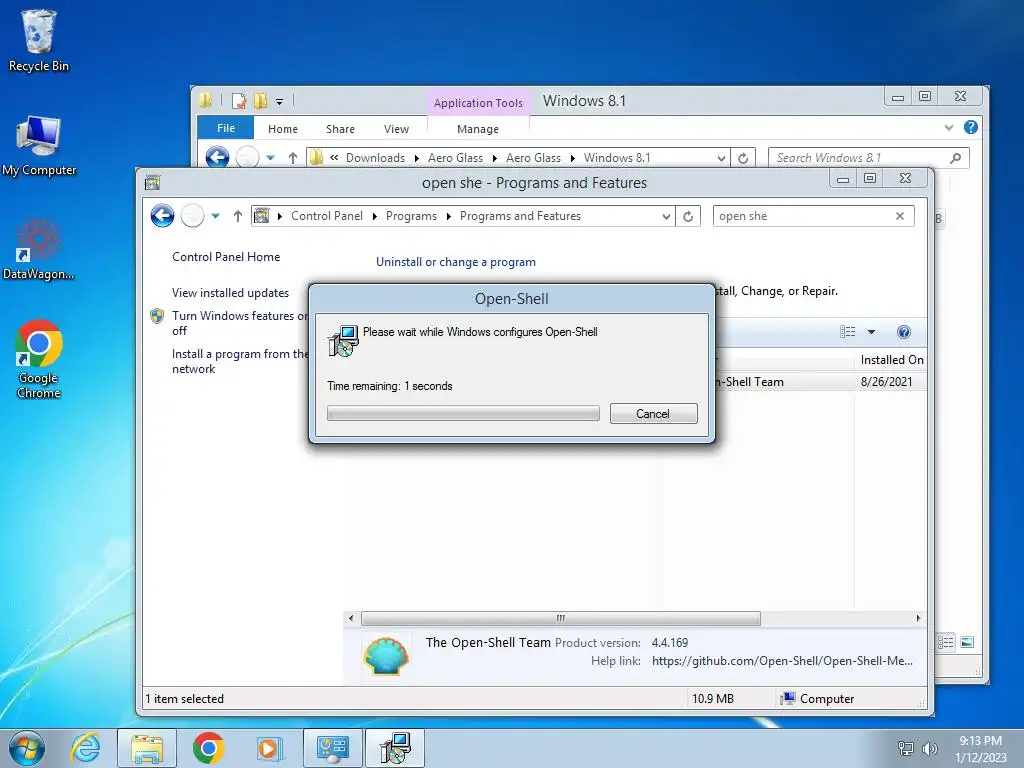Viewport: 1024px width, 768px height.
Task: Open Chrome from the taskbar
Action: pos(209,748)
